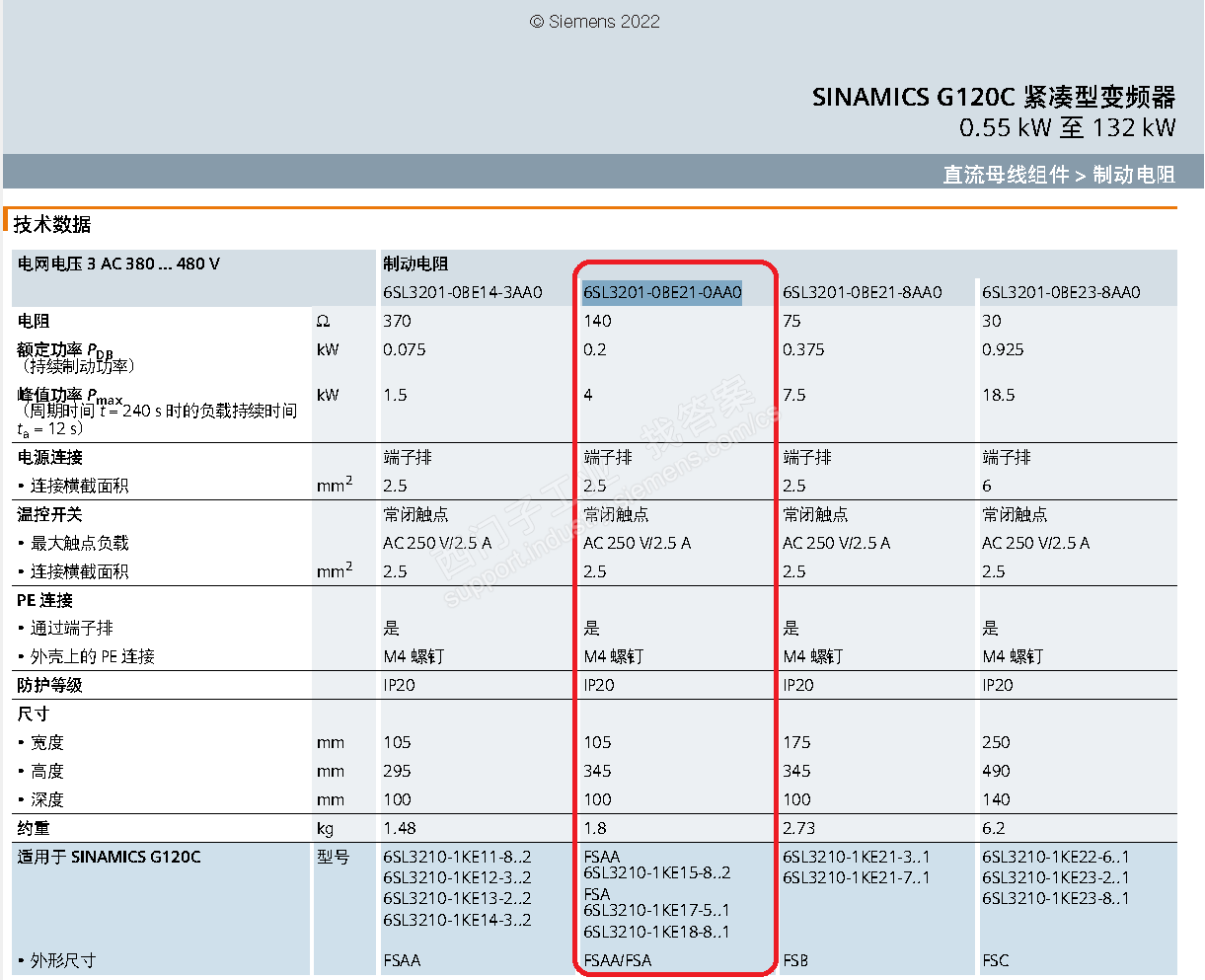
Task: Click resistance value 30
Action: (991, 321)
